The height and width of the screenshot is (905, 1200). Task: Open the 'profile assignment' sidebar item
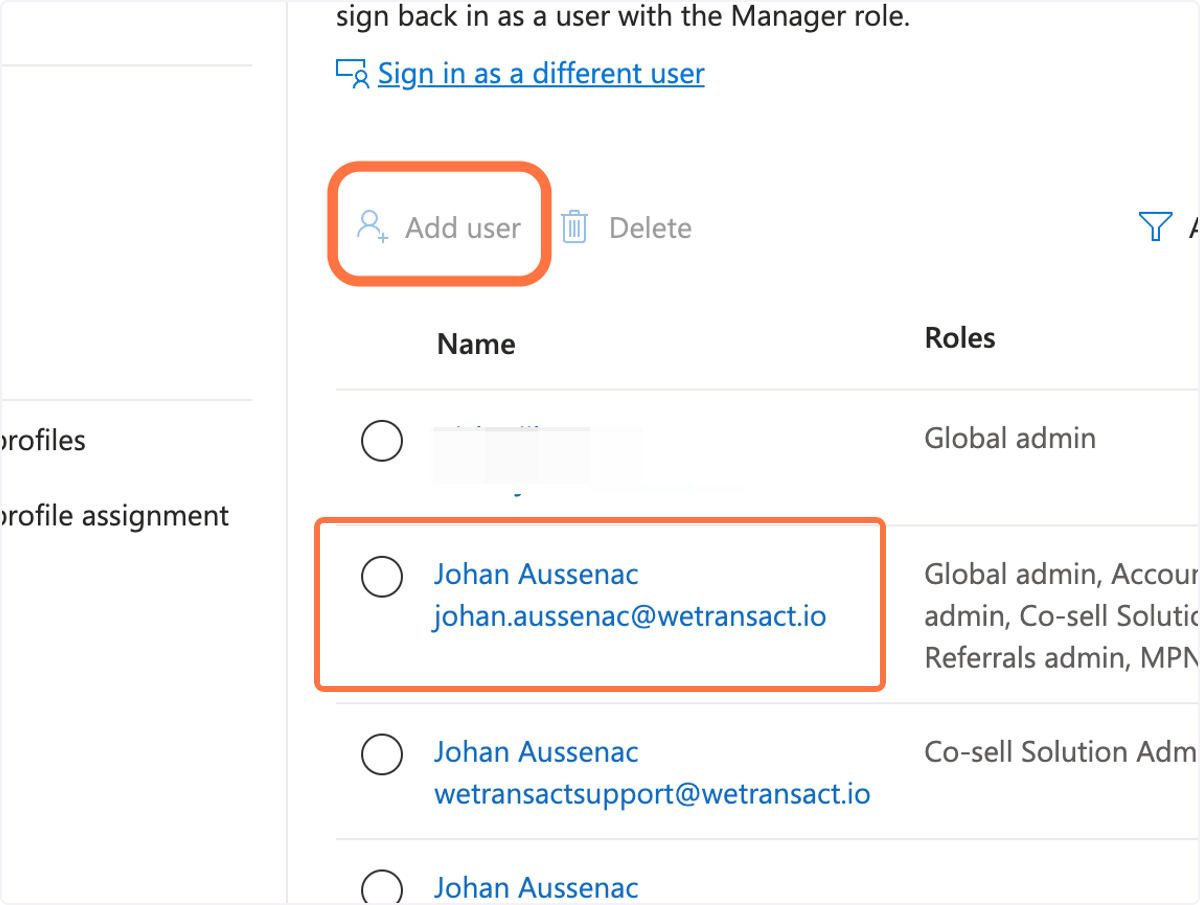(x=115, y=516)
